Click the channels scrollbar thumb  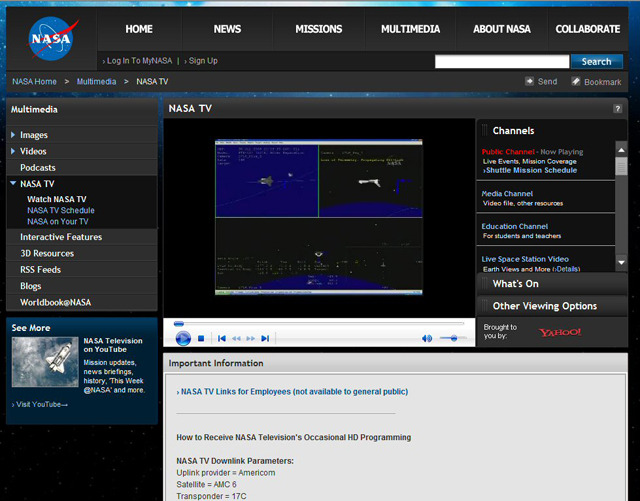point(621,166)
